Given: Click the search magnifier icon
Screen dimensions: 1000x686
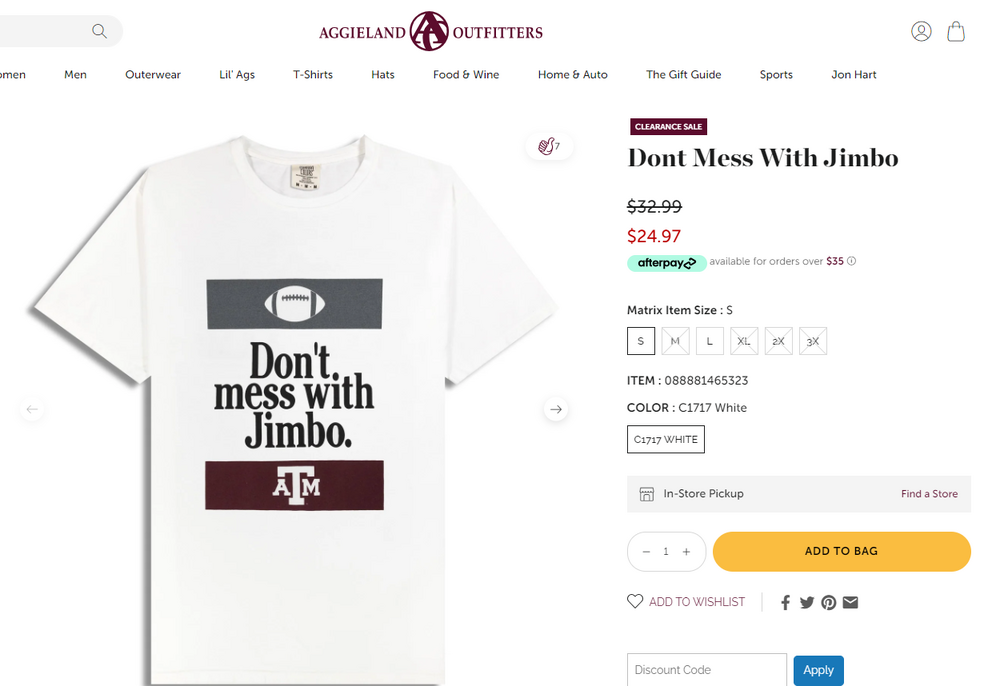Looking at the screenshot, I should point(99,31).
